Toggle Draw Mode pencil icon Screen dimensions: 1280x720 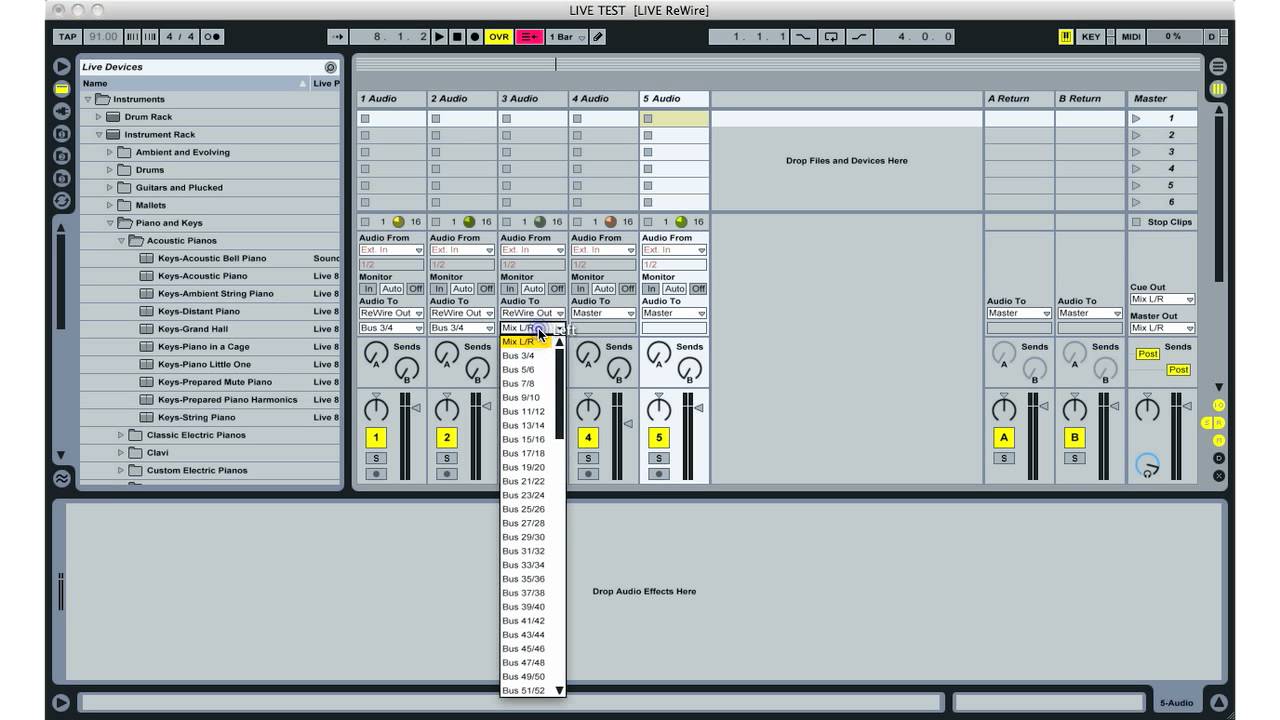pyautogui.click(x=598, y=37)
